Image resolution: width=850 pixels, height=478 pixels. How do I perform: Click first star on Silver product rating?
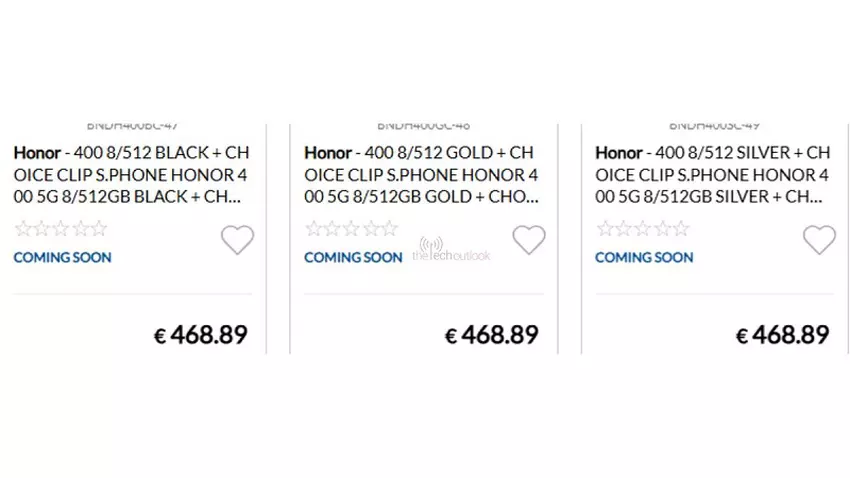click(x=605, y=229)
